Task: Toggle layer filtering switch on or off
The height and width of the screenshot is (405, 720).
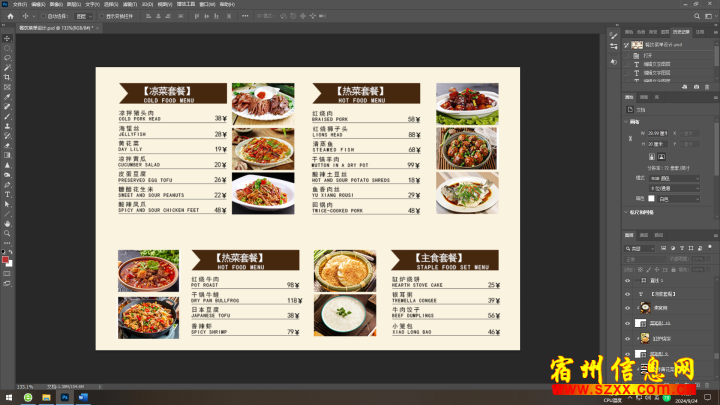Action: coord(709,248)
